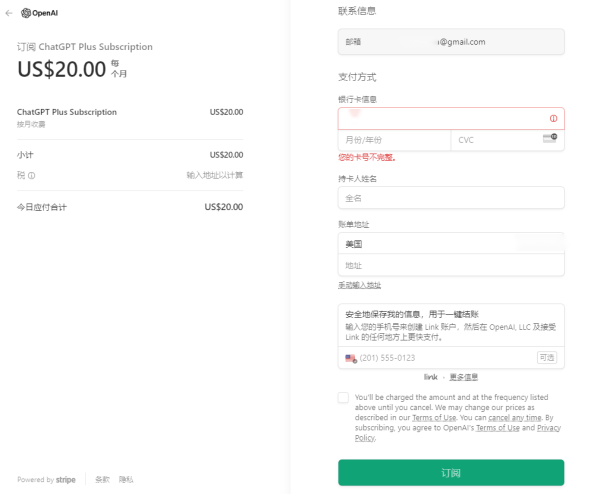Click the 今日应付合计 total label
Viewport: 600px width, 494px height.
42,207
